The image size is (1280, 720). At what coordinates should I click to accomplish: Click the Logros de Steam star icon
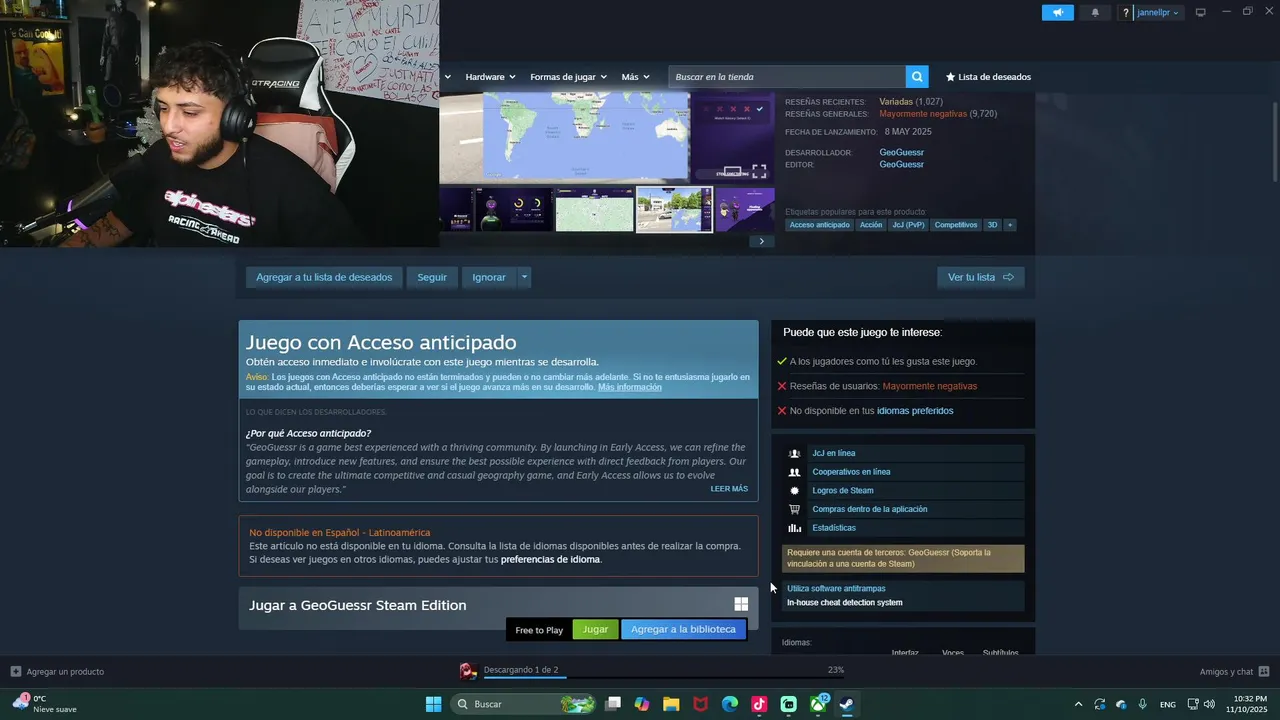(795, 491)
